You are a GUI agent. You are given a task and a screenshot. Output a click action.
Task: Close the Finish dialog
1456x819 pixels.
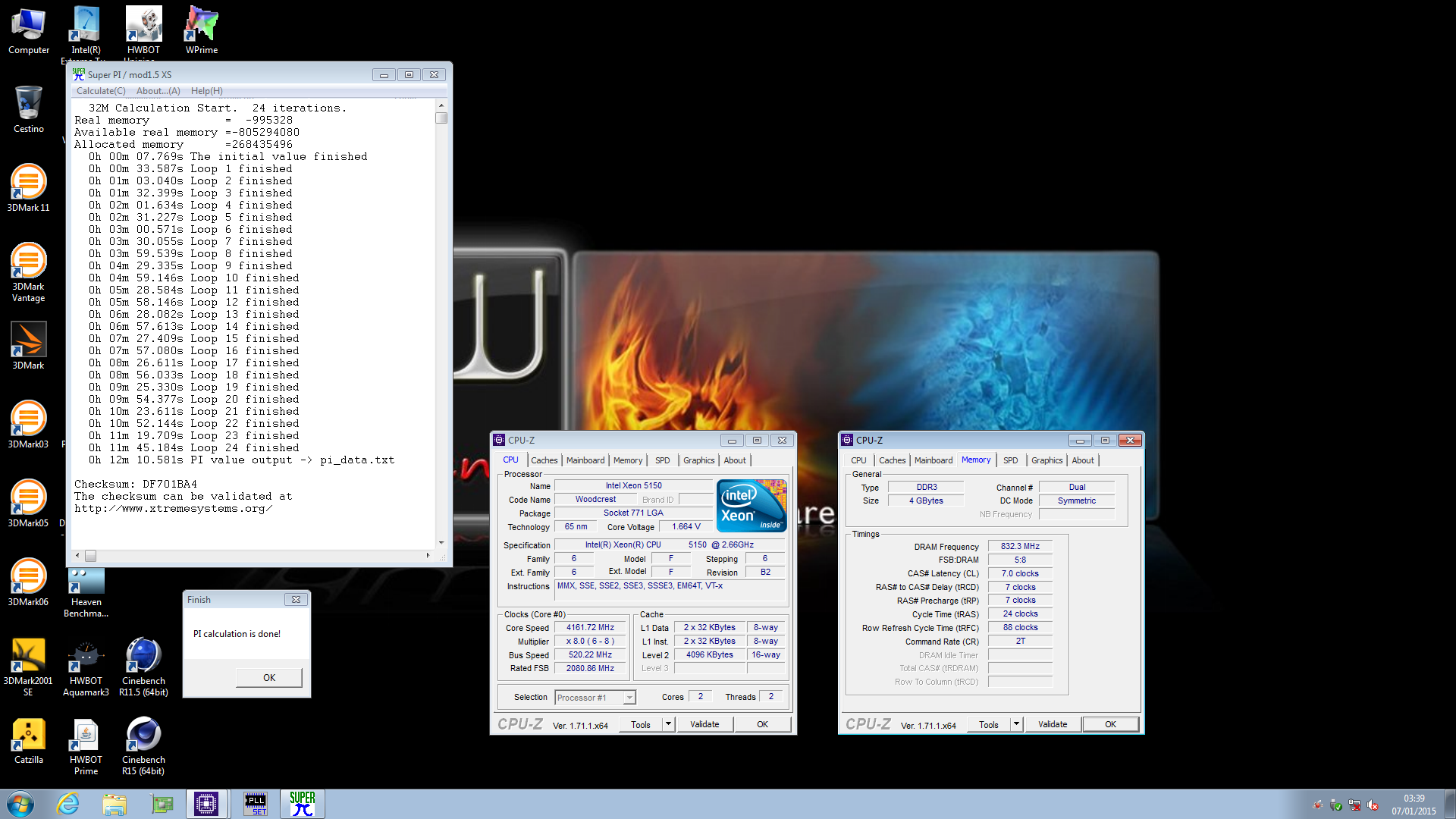(296, 599)
